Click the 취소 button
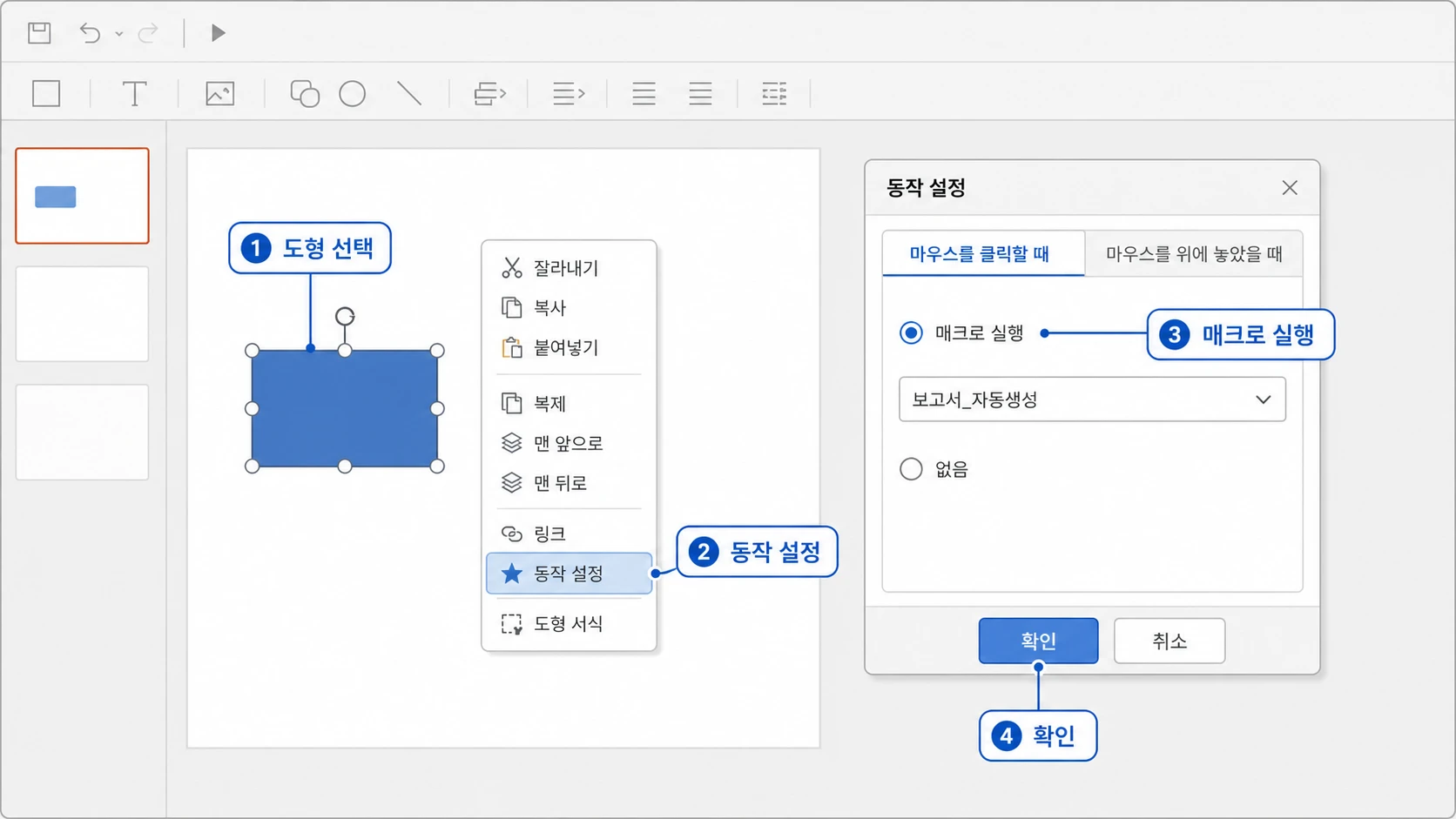The image size is (1456, 819). point(1170,641)
